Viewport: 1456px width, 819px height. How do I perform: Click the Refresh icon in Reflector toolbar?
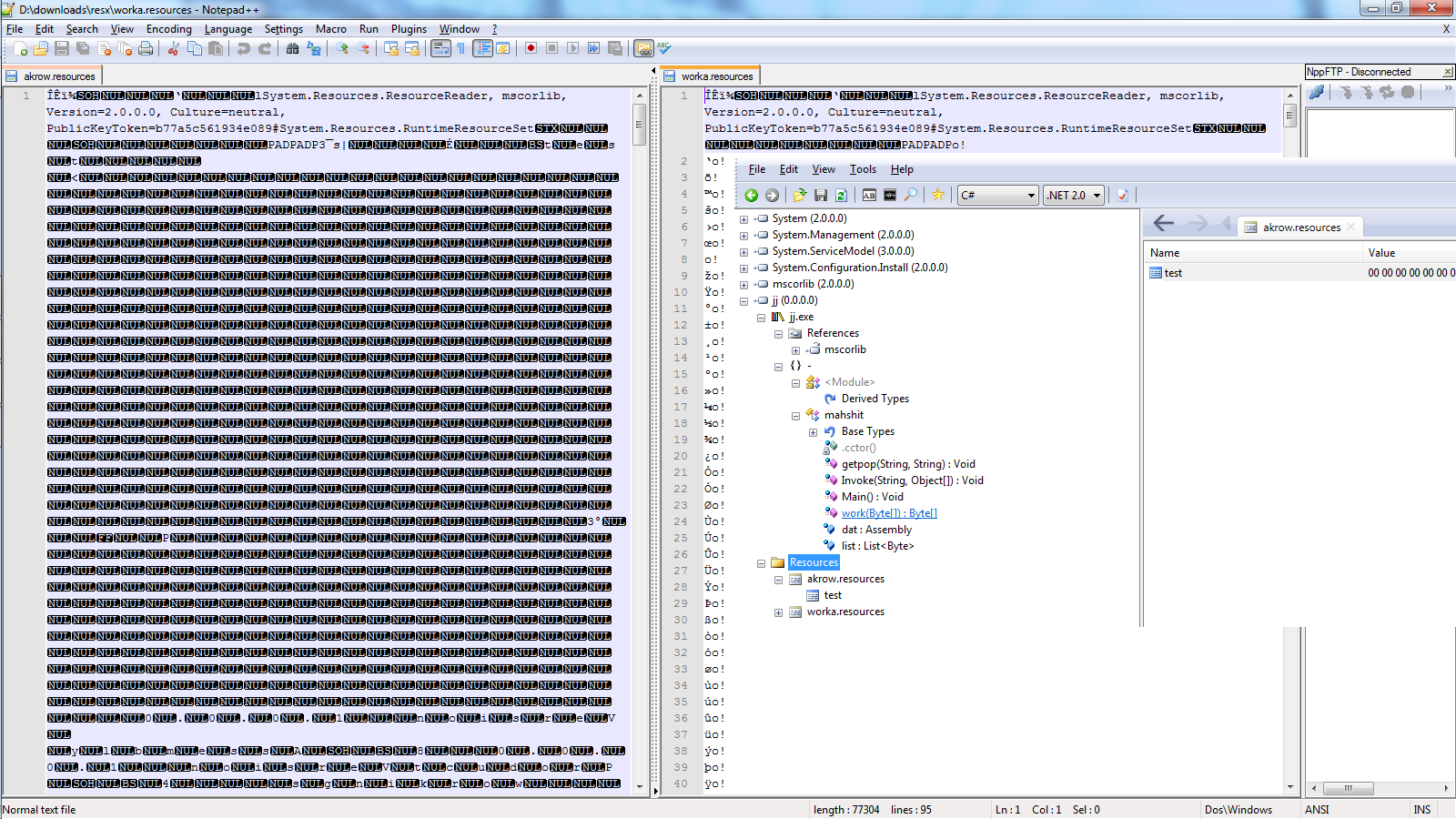coord(841,195)
